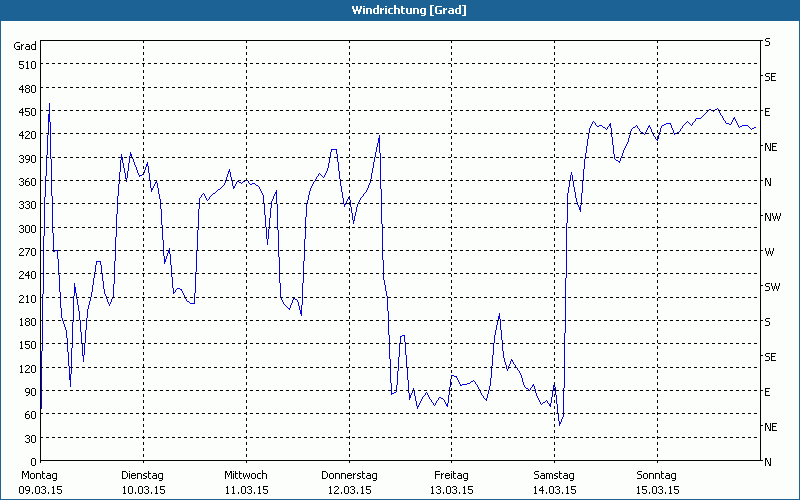Click the 'E' compass label level with 90
The height and width of the screenshot is (500, 800).
tap(767, 392)
